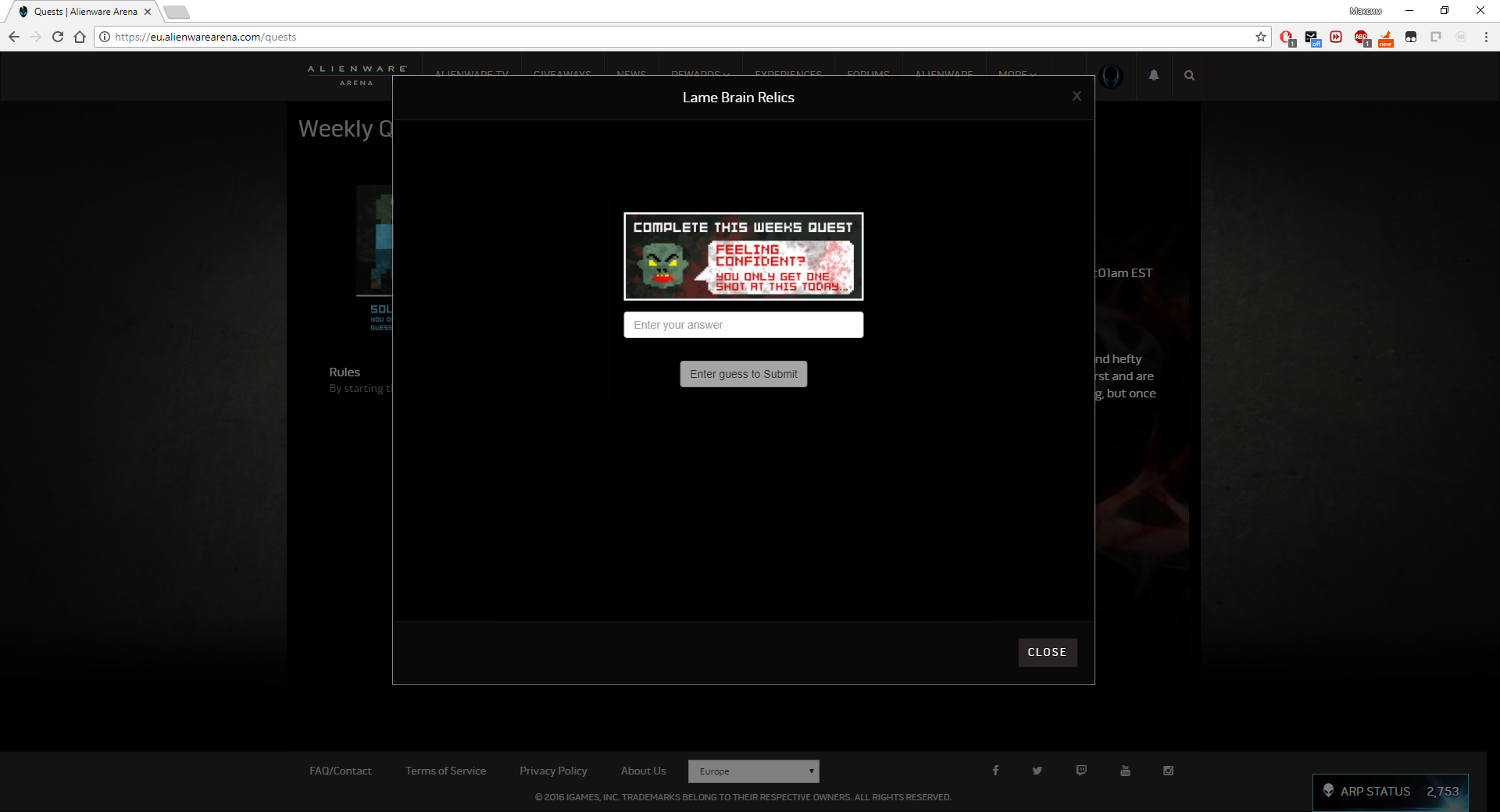The height and width of the screenshot is (812, 1500).
Task: Open the user avatar profile icon
Action: coord(1111,76)
